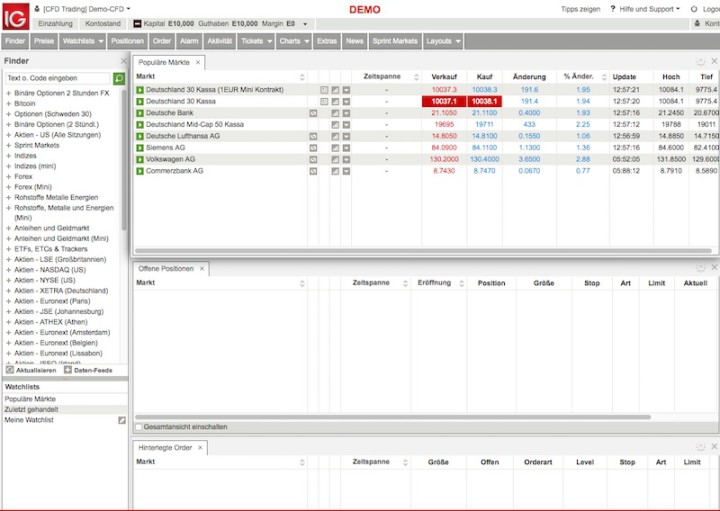Click the Finder tree vertical scrollbar
This screenshot has width=720, height=511.
click(124, 161)
